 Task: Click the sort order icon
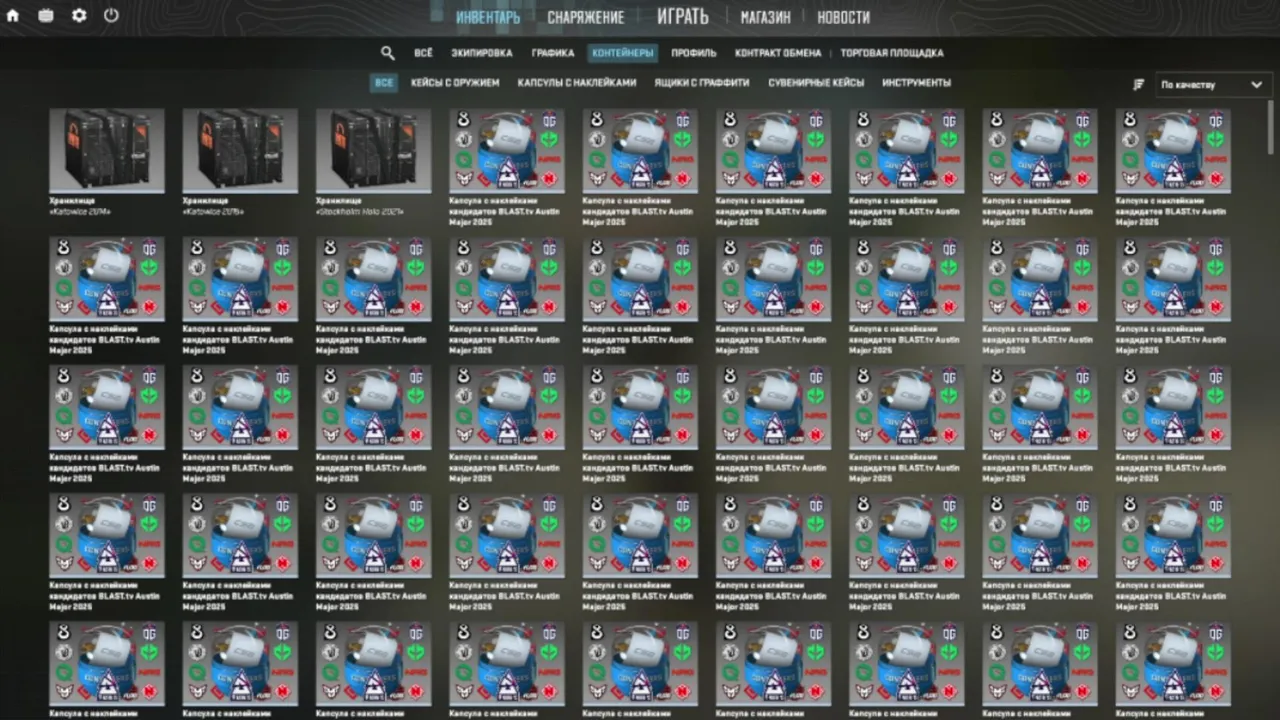(1138, 85)
